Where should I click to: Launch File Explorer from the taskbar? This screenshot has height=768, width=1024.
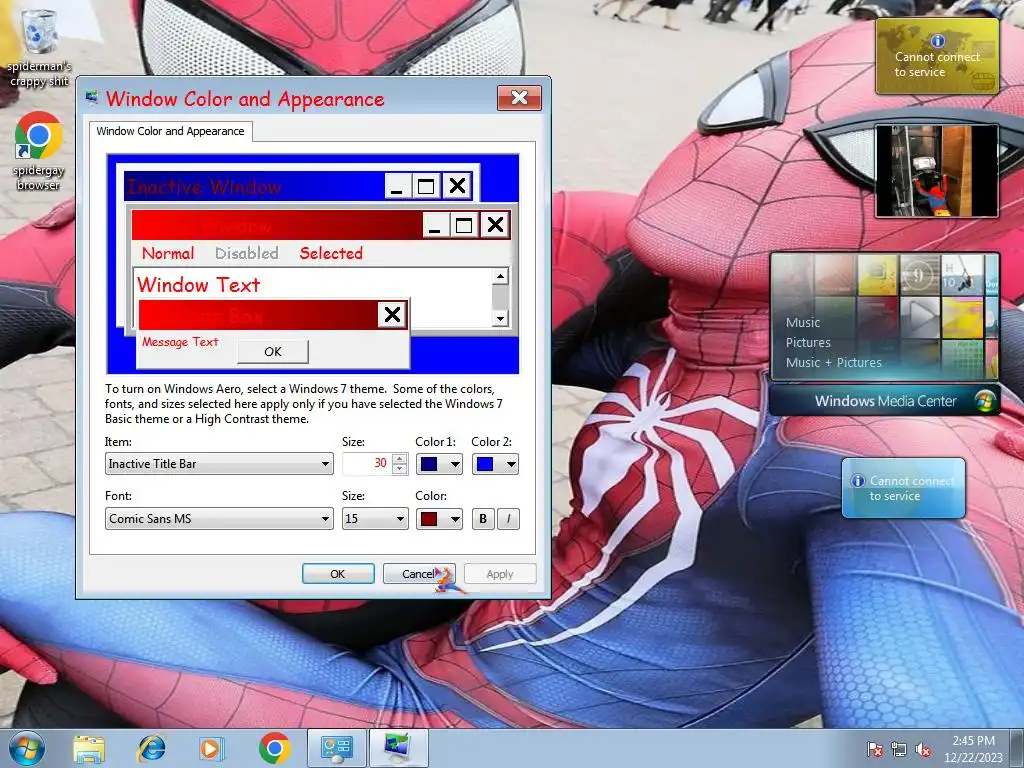[x=89, y=749]
